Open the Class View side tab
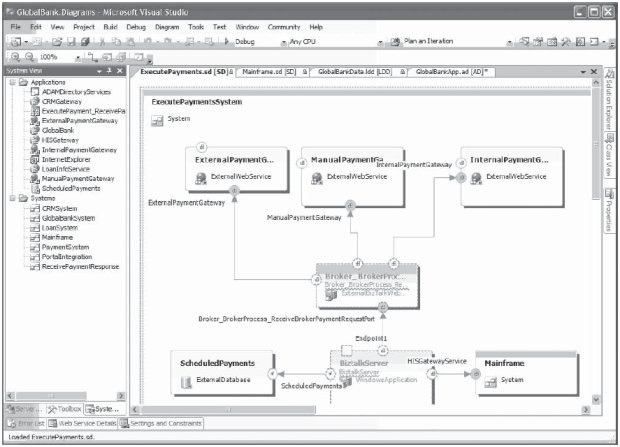The height and width of the screenshot is (447, 620). tap(609, 155)
